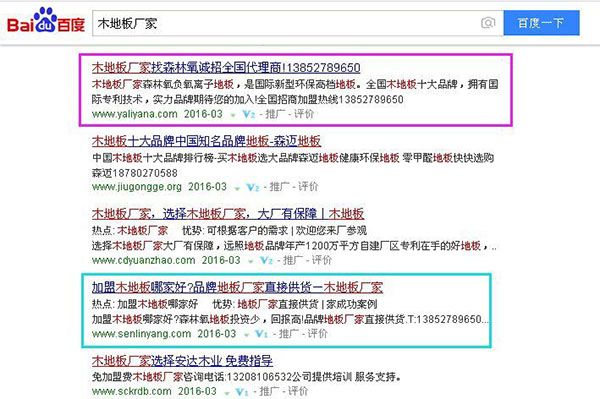Click the camera image search icon
Image resolution: width=600 pixels, height=399 pixels.
coord(488,23)
